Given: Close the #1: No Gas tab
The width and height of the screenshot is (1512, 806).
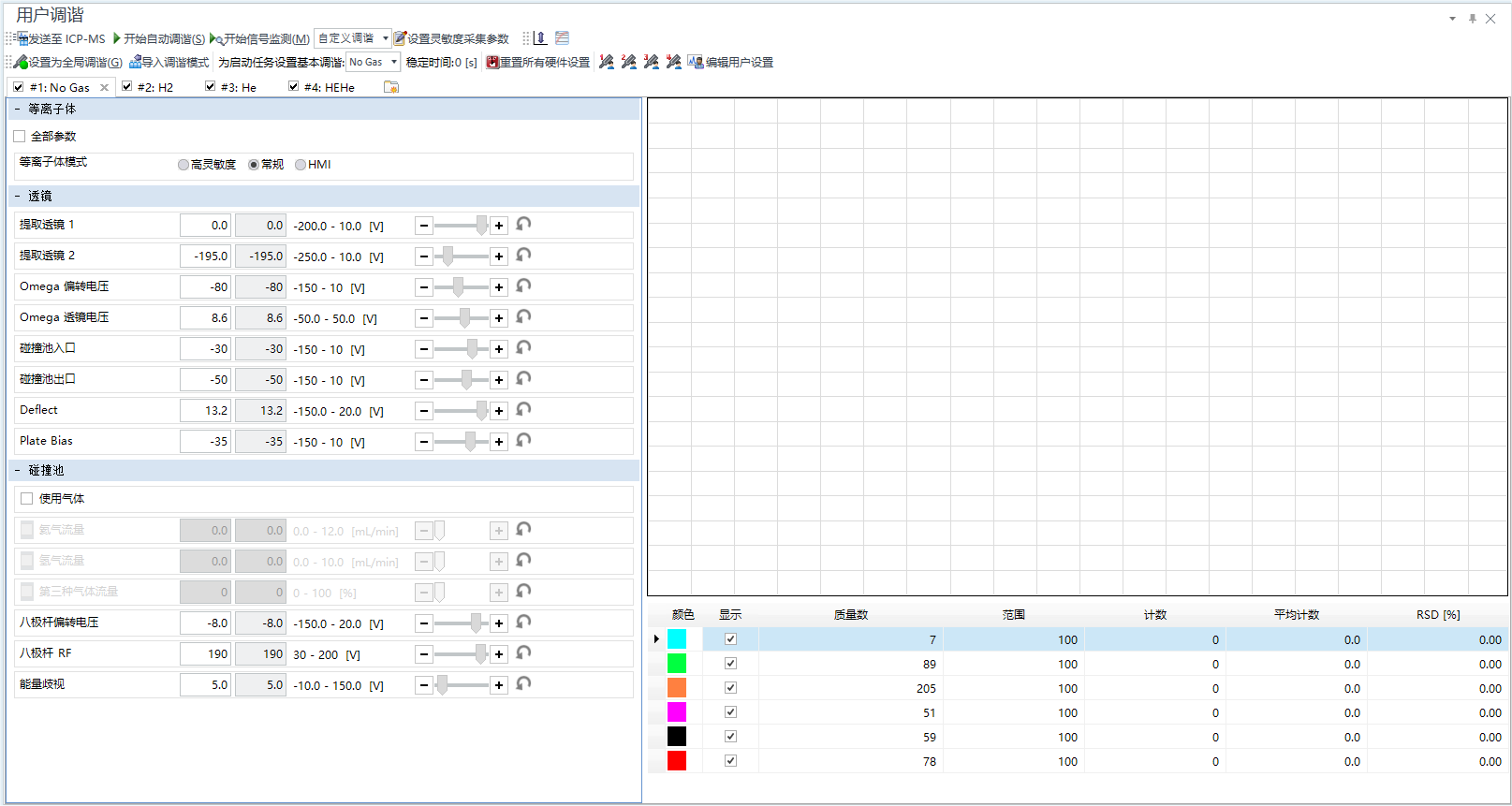Looking at the screenshot, I should [105, 87].
